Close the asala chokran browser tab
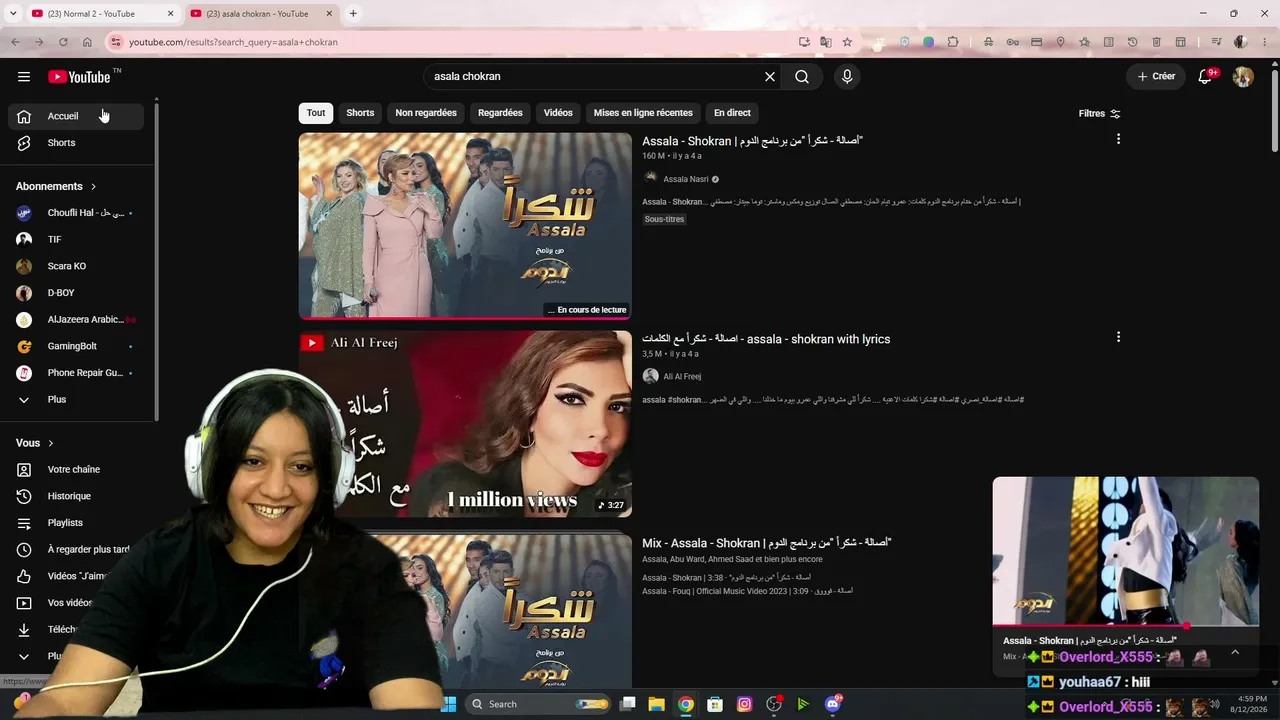The image size is (1280, 720). click(328, 14)
